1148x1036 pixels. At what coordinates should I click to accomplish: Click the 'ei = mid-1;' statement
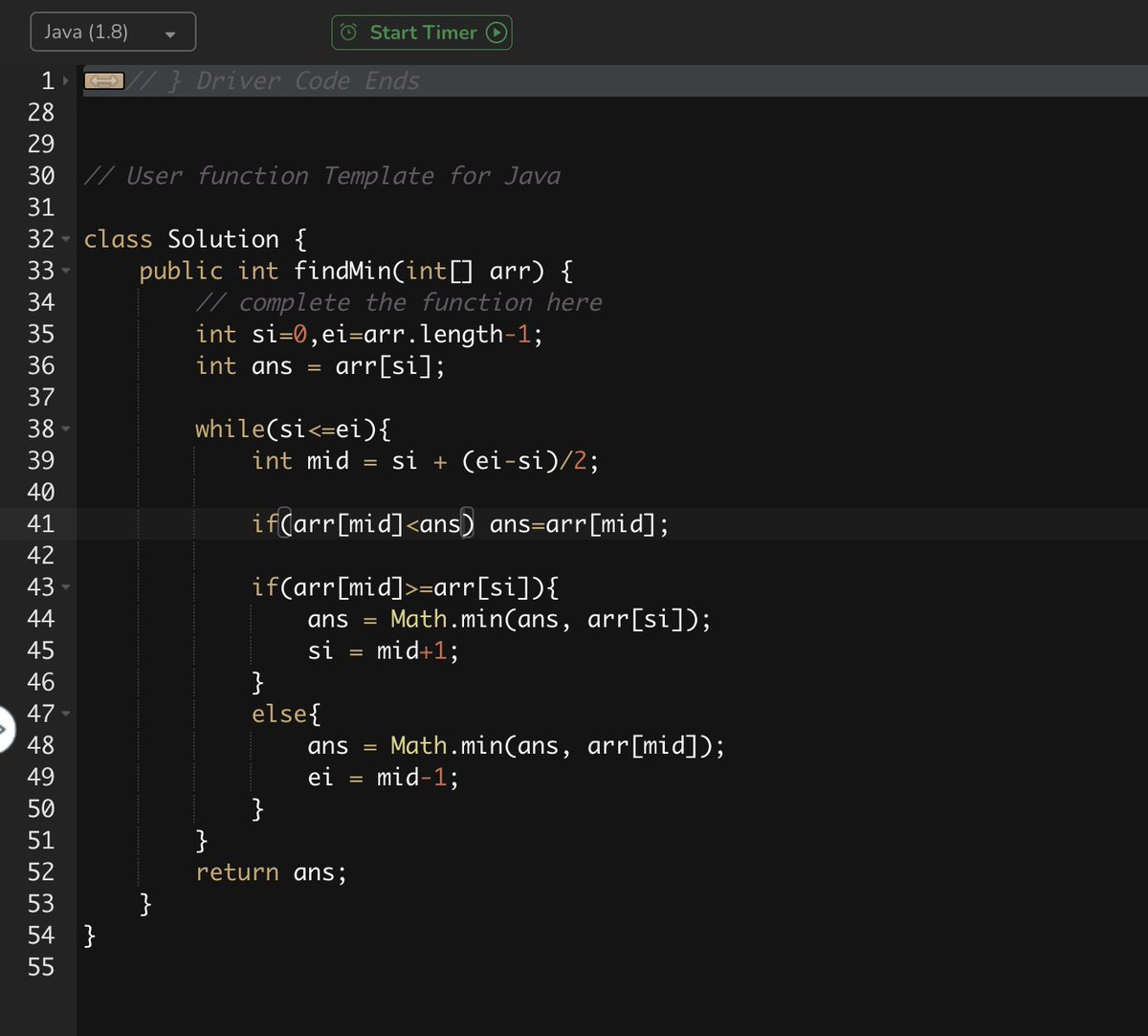(x=384, y=777)
